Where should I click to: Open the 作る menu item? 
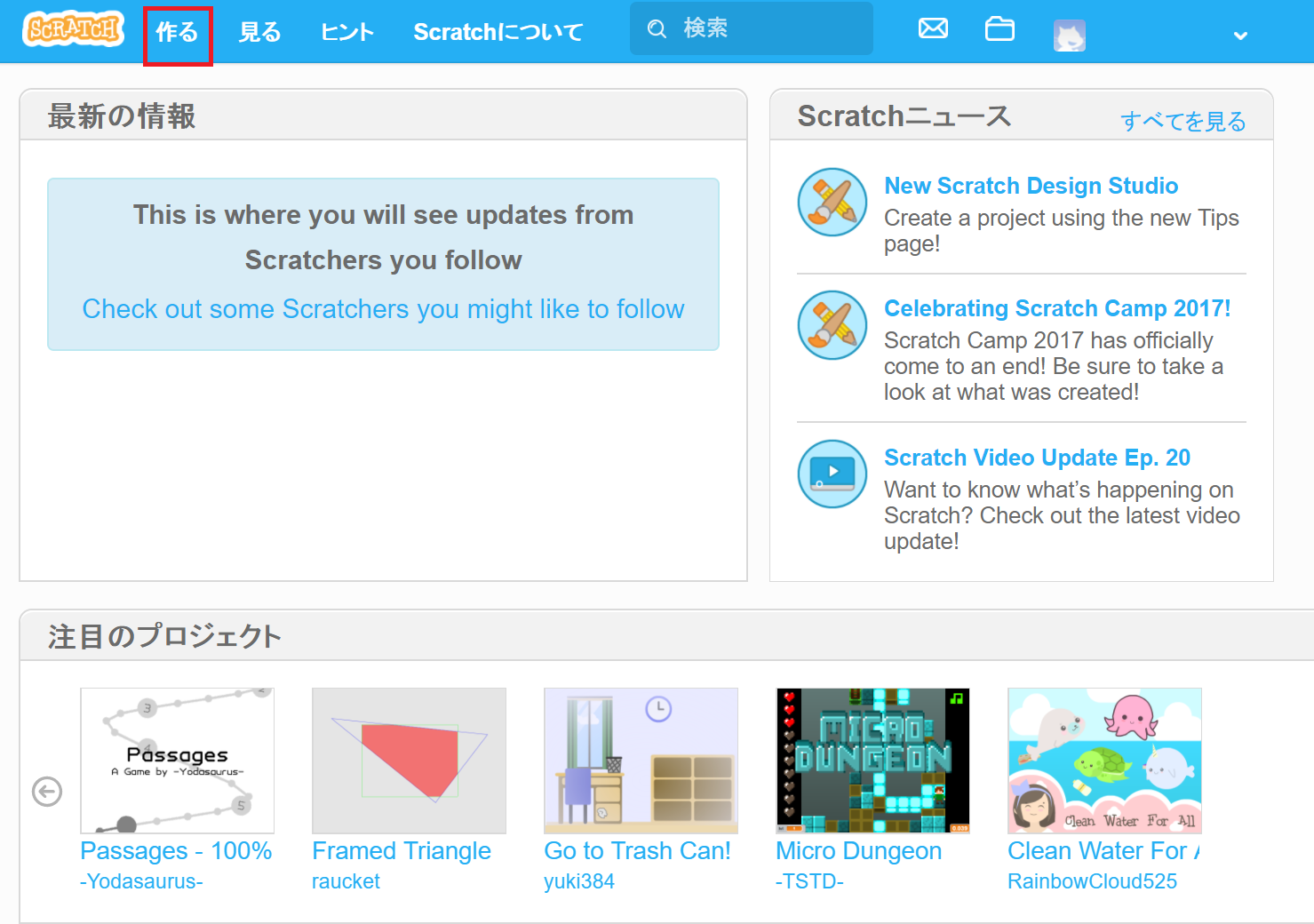tap(178, 33)
